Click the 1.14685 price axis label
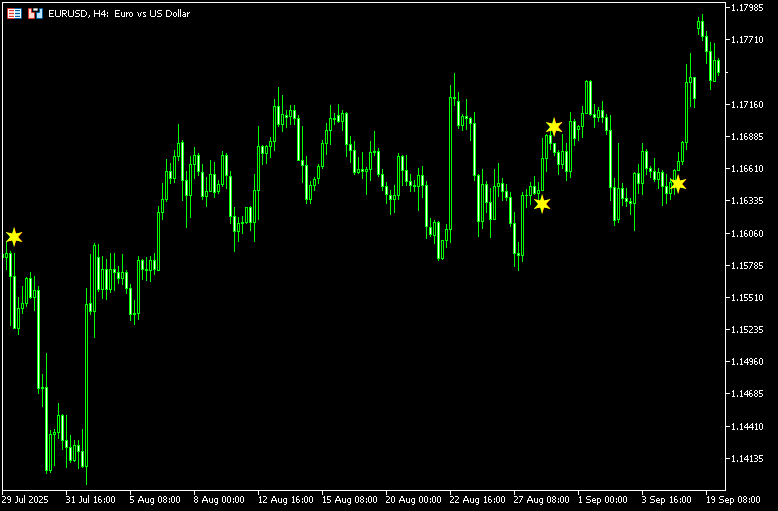Viewport: 778px width, 511px height. (748, 394)
